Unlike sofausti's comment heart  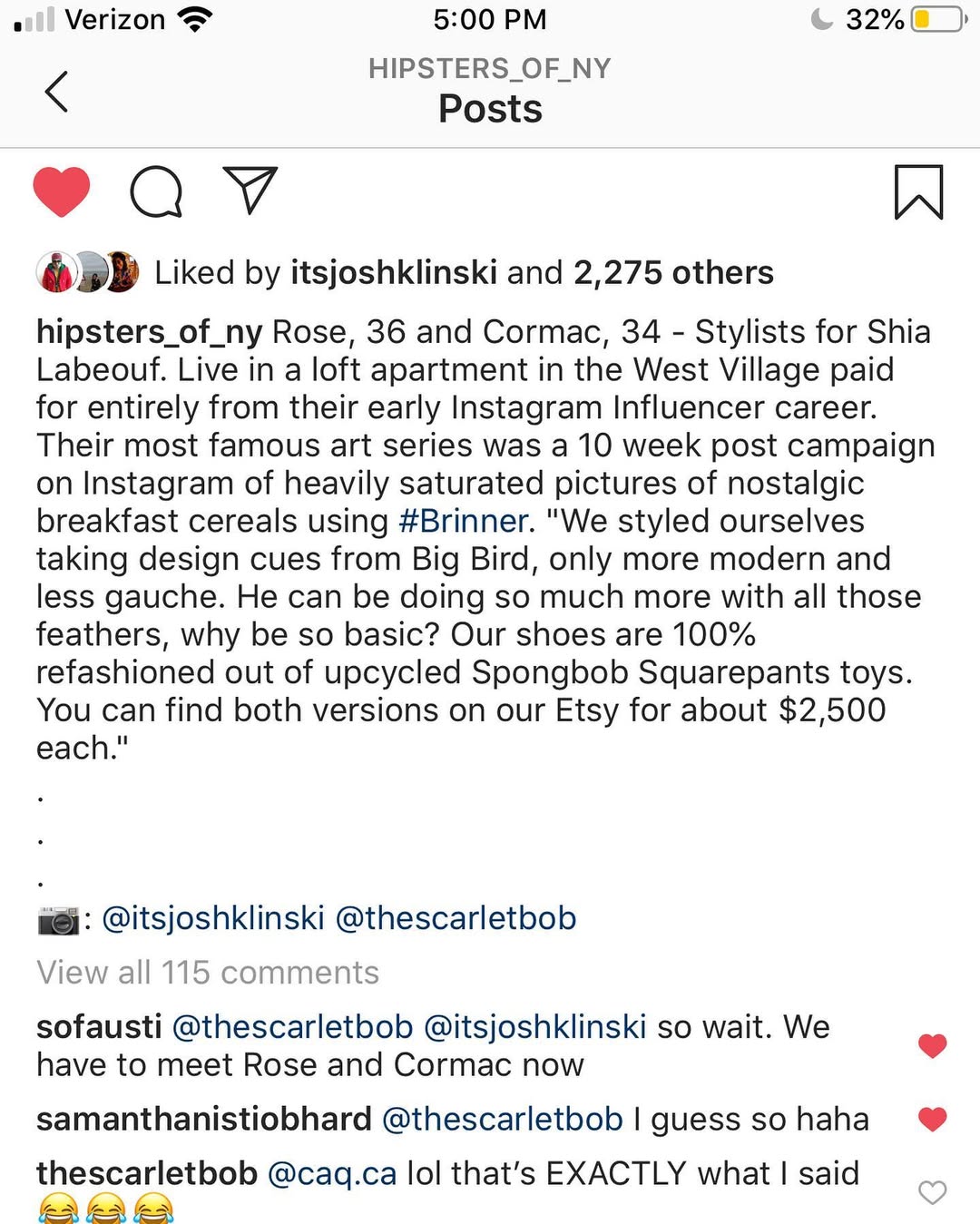[x=932, y=1046]
